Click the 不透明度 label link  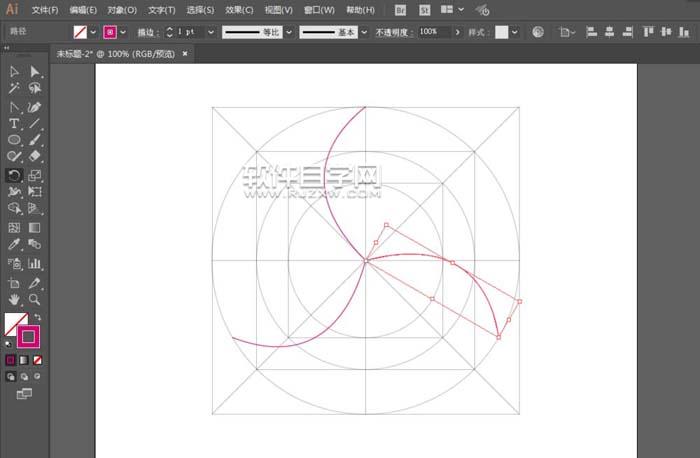click(393, 32)
